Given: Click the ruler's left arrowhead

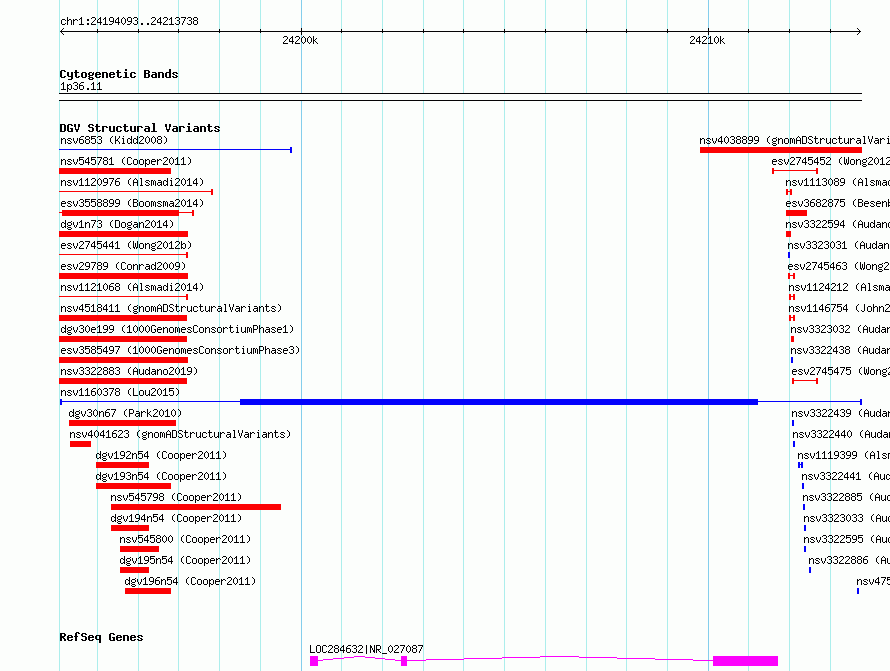Looking at the screenshot, I should click(62, 32).
